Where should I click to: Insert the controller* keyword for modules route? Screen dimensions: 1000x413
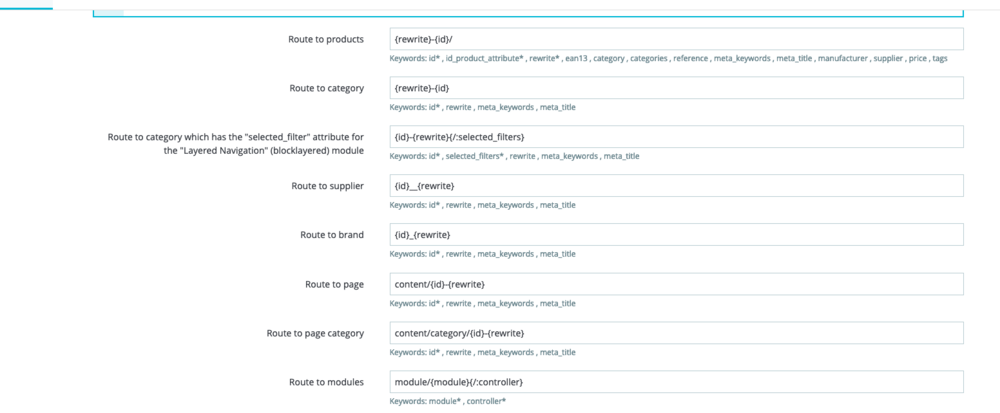point(486,401)
